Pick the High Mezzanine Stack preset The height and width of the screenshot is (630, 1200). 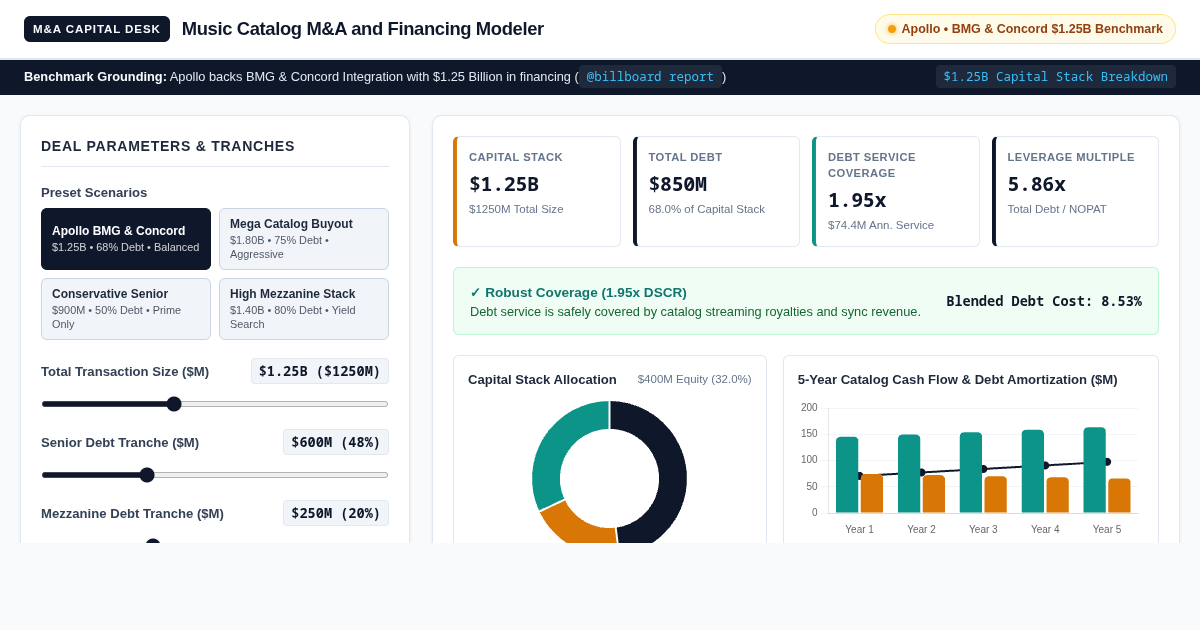(x=304, y=309)
